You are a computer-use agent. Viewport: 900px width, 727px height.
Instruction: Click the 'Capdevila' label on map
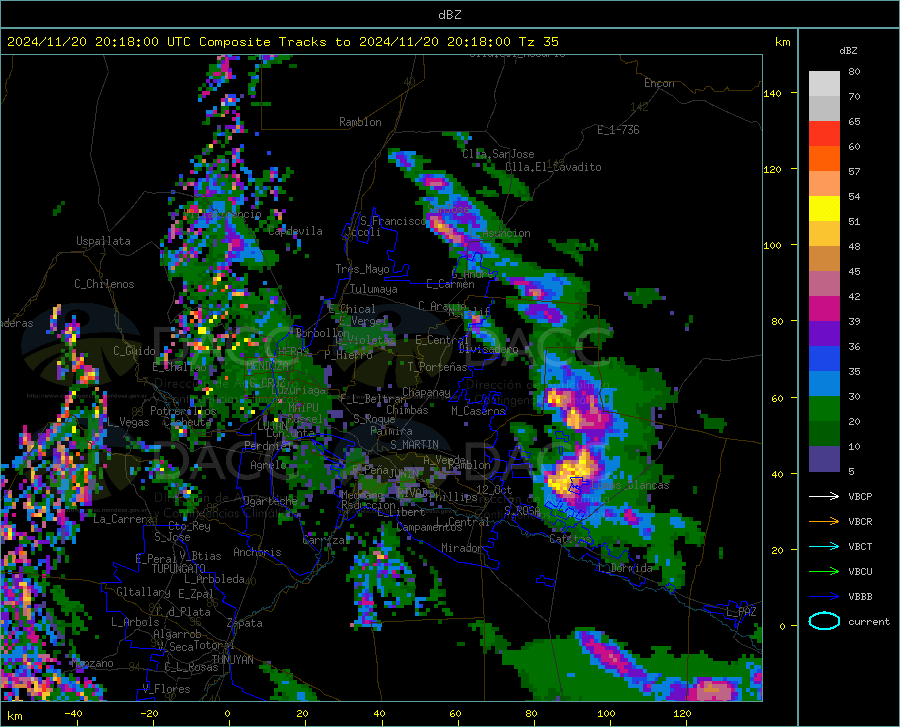pyautogui.click(x=295, y=231)
